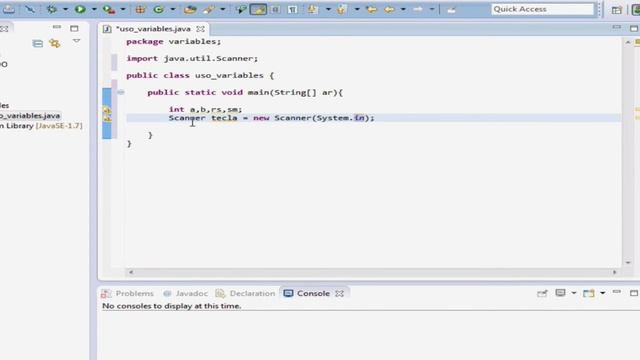Click the 'package variables;' code line
Image resolution: width=640 pixels, height=360 pixels.
click(x=173, y=42)
